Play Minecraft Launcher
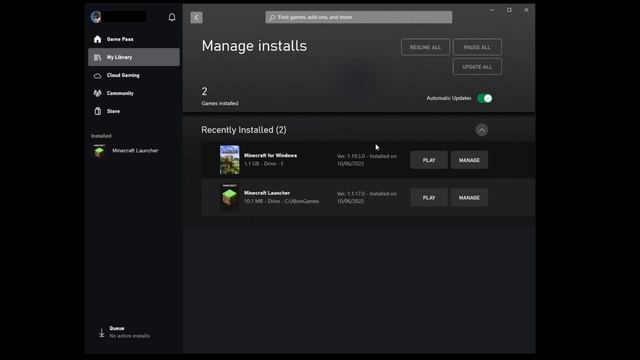Image resolution: width=640 pixels, height=360 pixels. (429, 198)
